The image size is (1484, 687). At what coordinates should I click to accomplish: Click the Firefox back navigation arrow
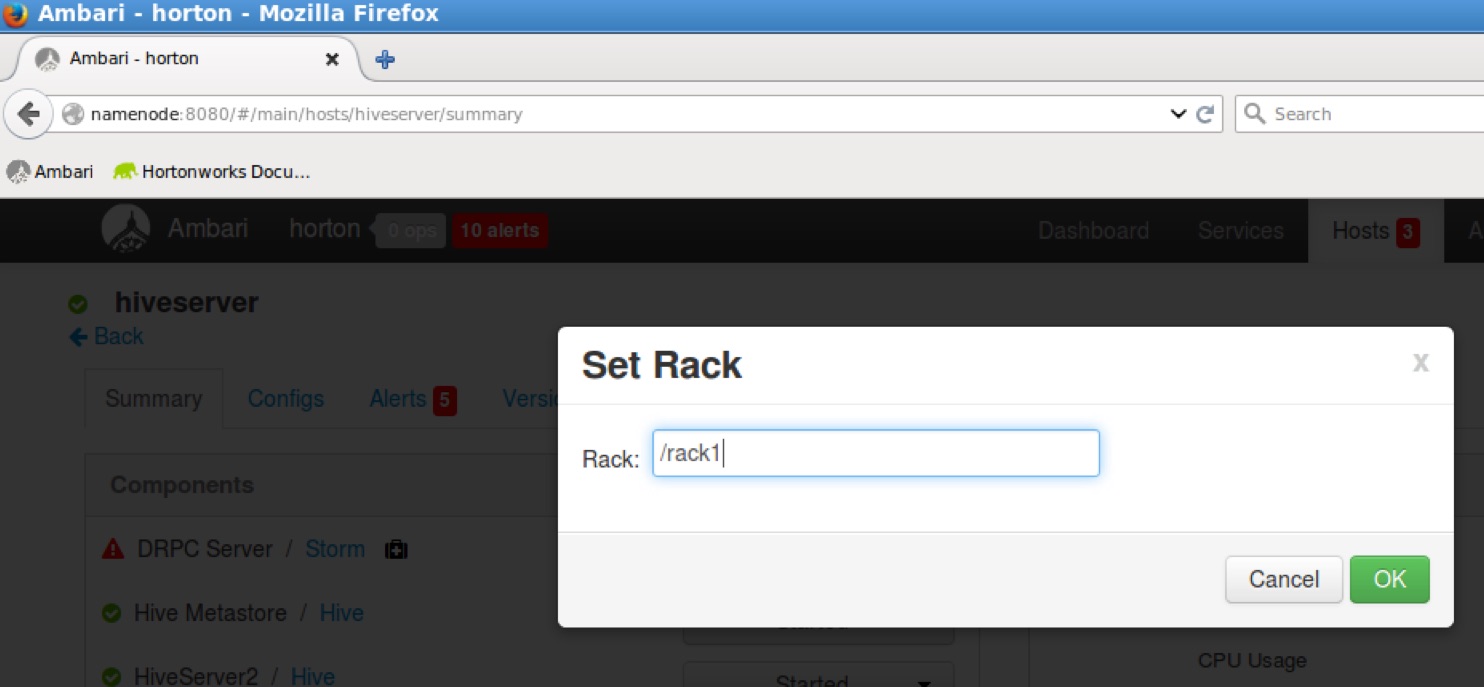(29, 113)
